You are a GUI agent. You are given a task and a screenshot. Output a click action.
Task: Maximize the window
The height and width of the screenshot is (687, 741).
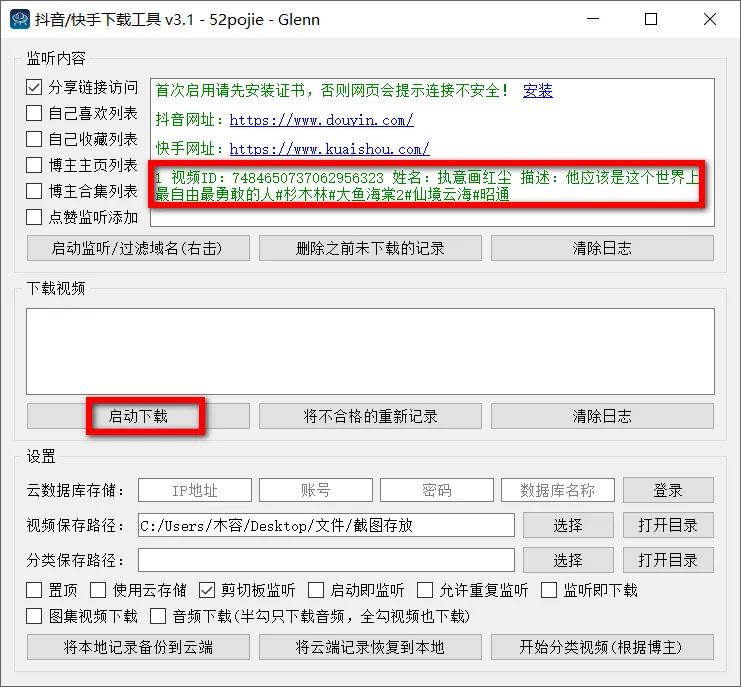click(651, 19)
